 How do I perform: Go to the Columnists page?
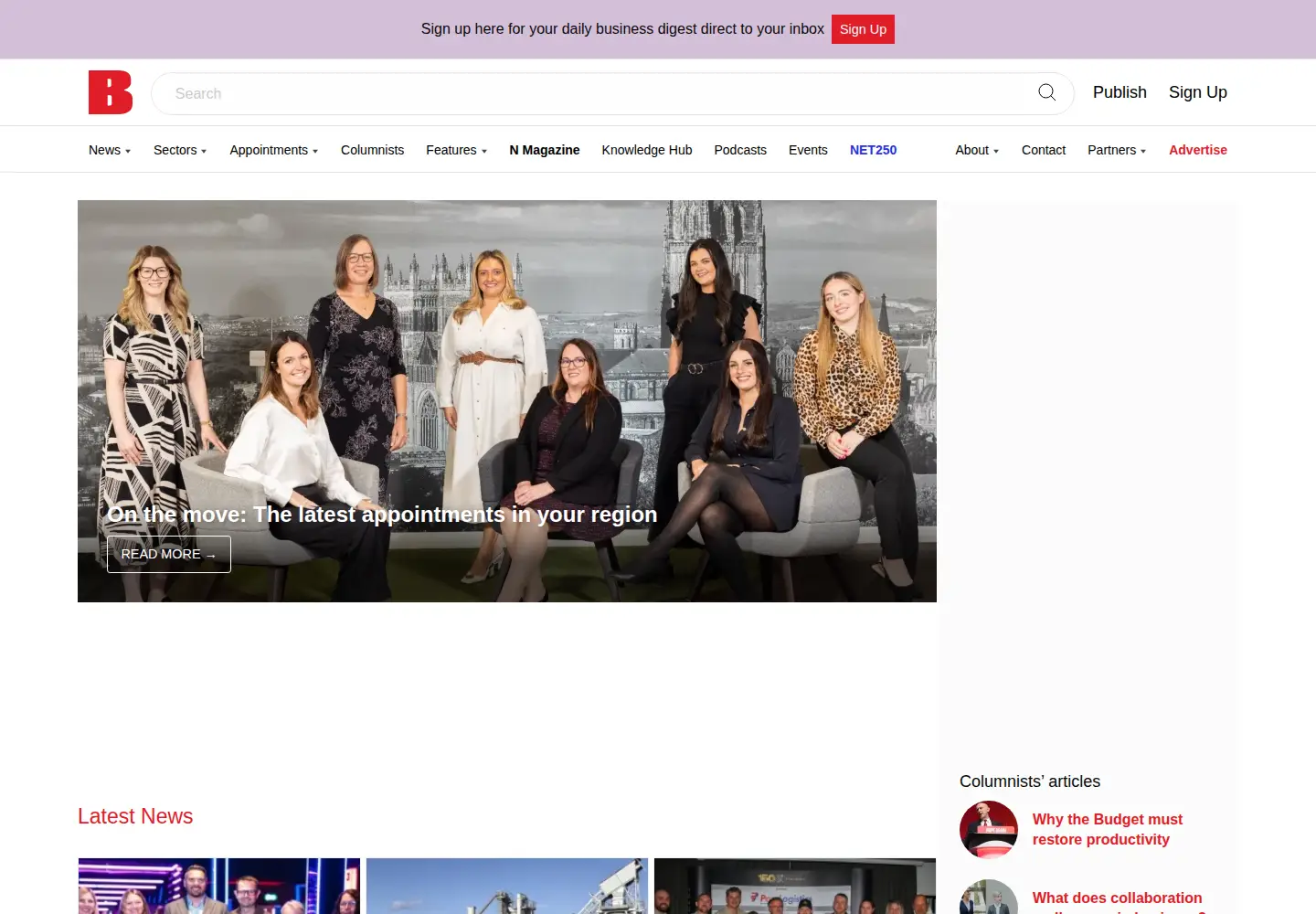click(x=372, y=150)
